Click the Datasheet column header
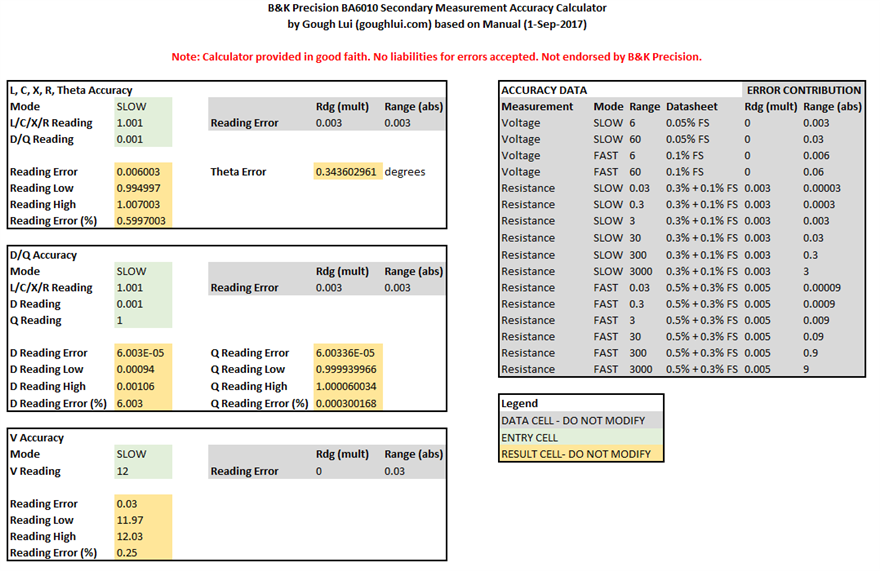Screen dimensions: 880x571 pos(691,106)
